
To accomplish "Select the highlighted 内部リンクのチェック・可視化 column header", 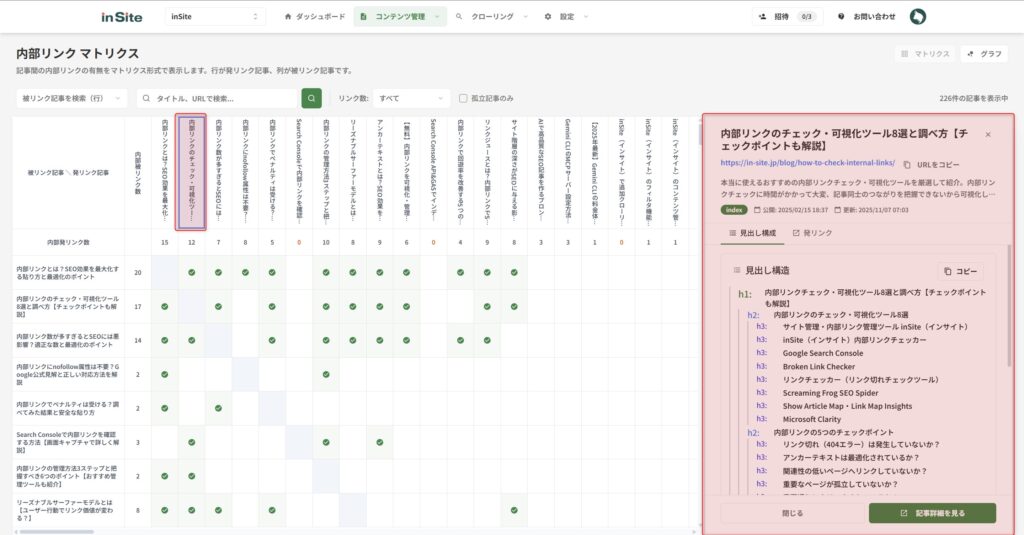I will point(191,172).
